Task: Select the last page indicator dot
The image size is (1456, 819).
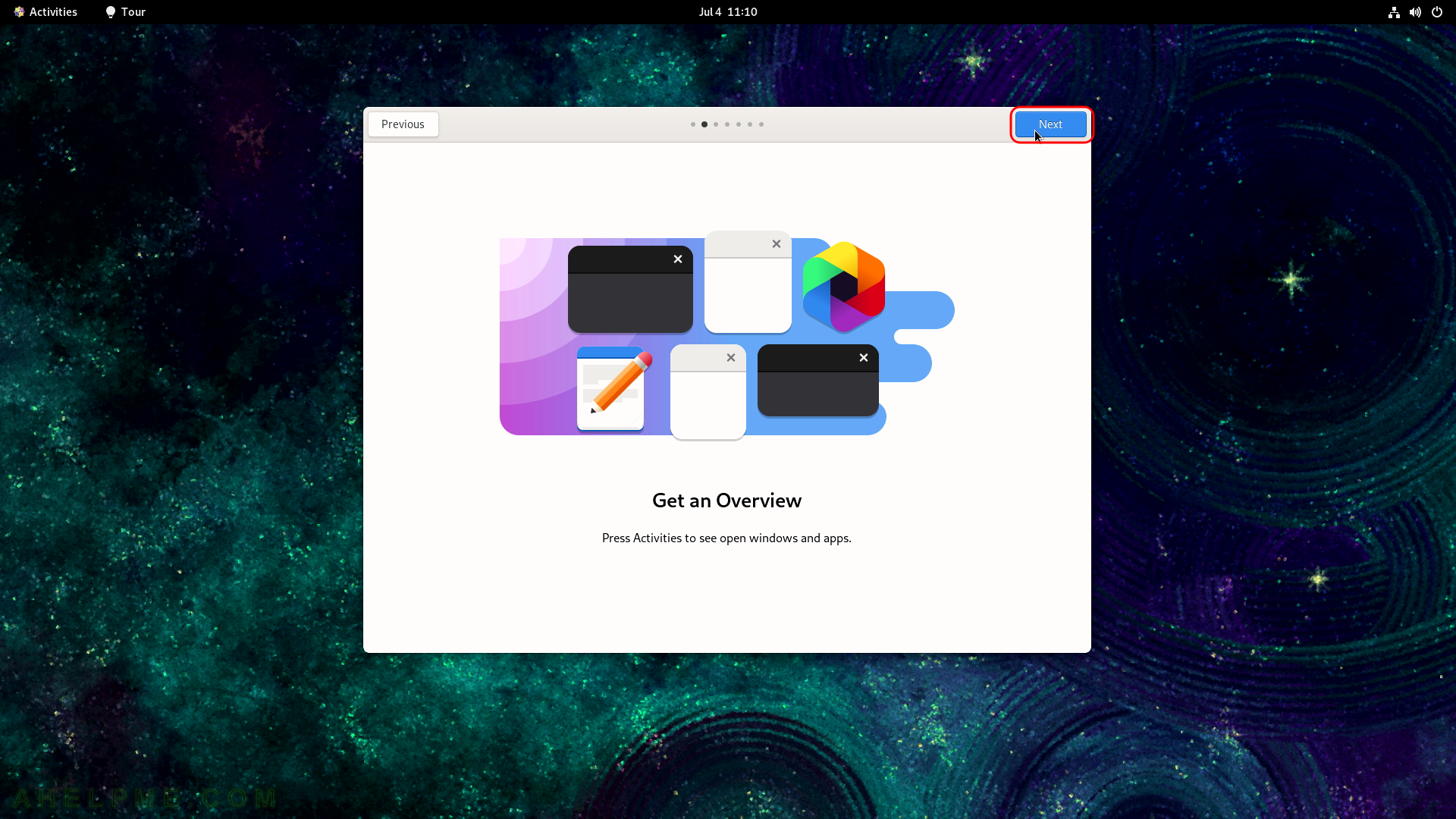Action: [x=761, y=124]
